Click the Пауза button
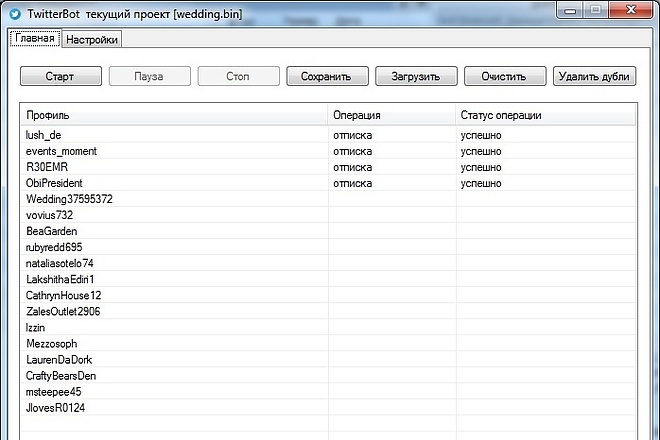The height and width of the screenshot is (440, 660). tap(149, 76)
